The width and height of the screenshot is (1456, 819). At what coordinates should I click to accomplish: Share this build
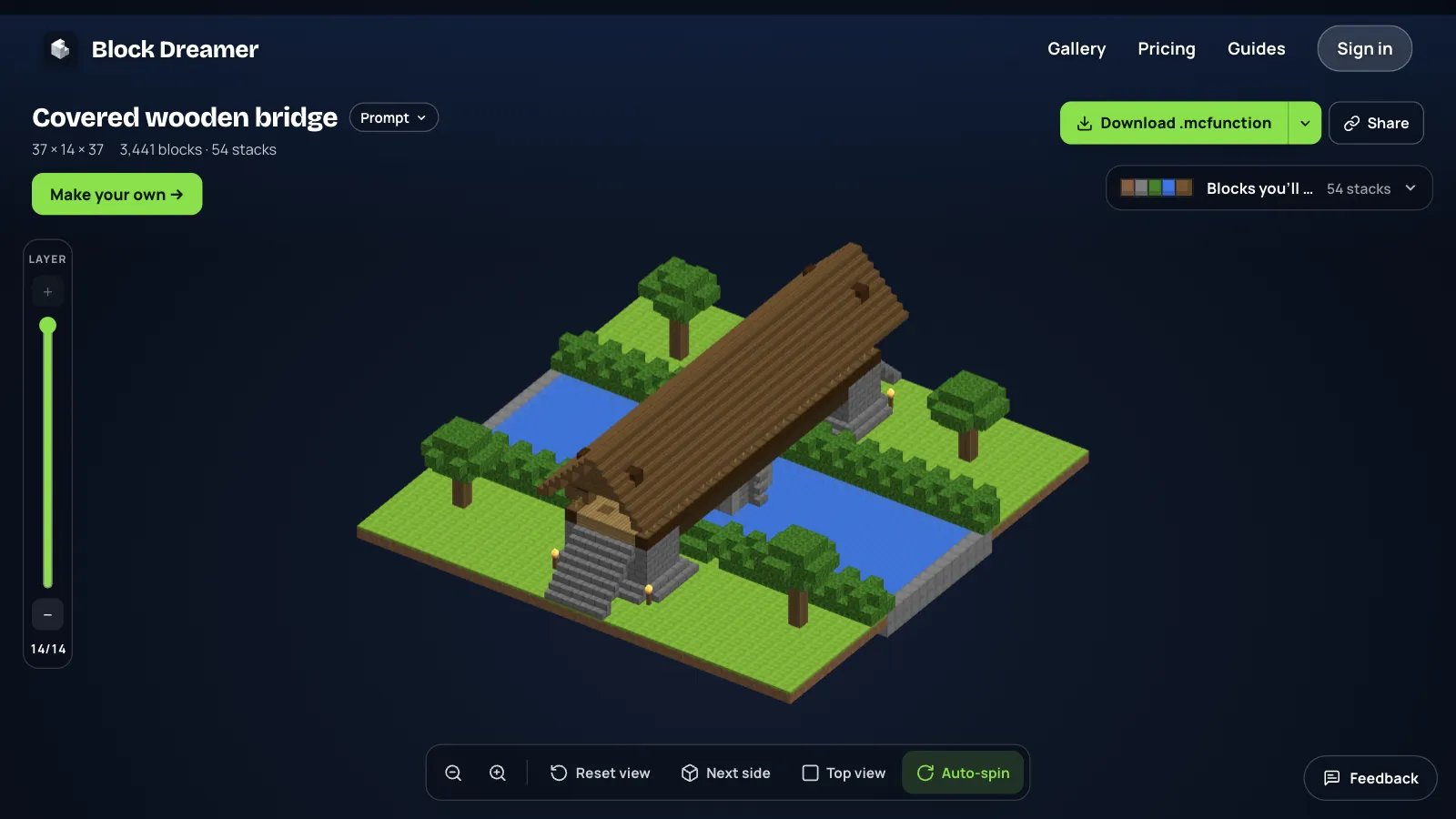(x=1376, y=123)
